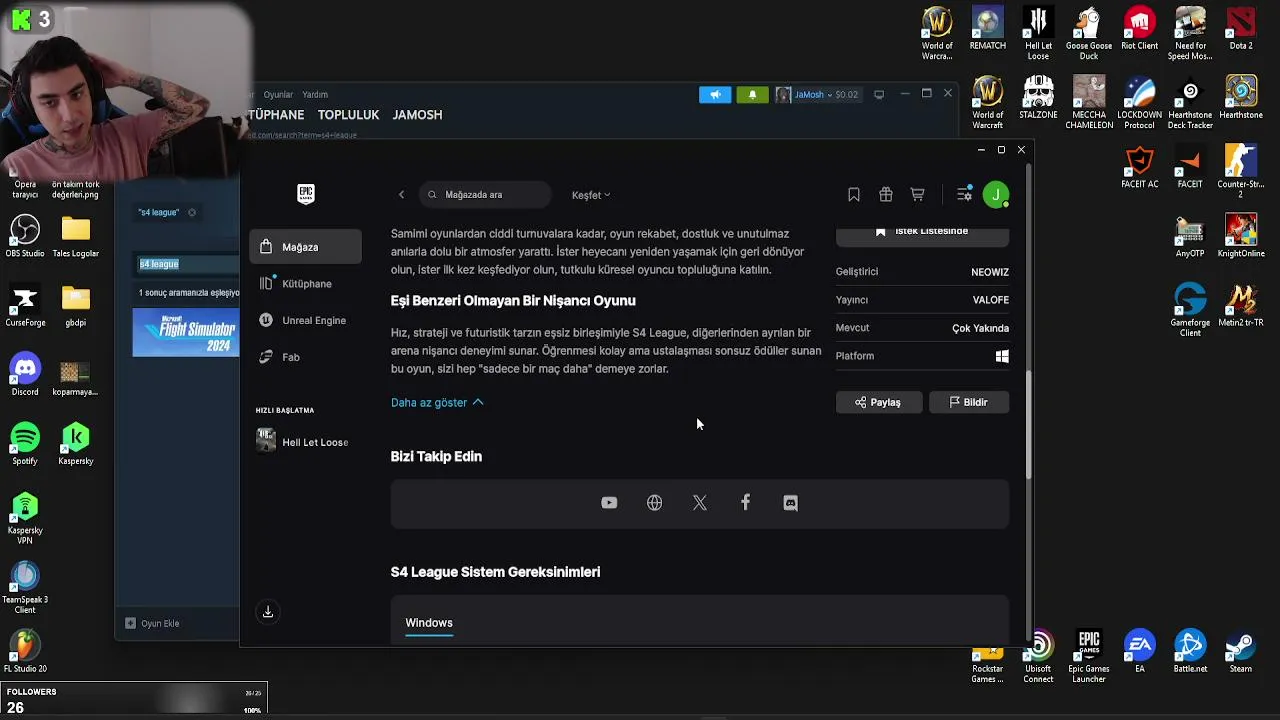This screenshot has height=720, width=1280.
Task: Open the S4 League Discord server
Action: [x=790, y=503]
